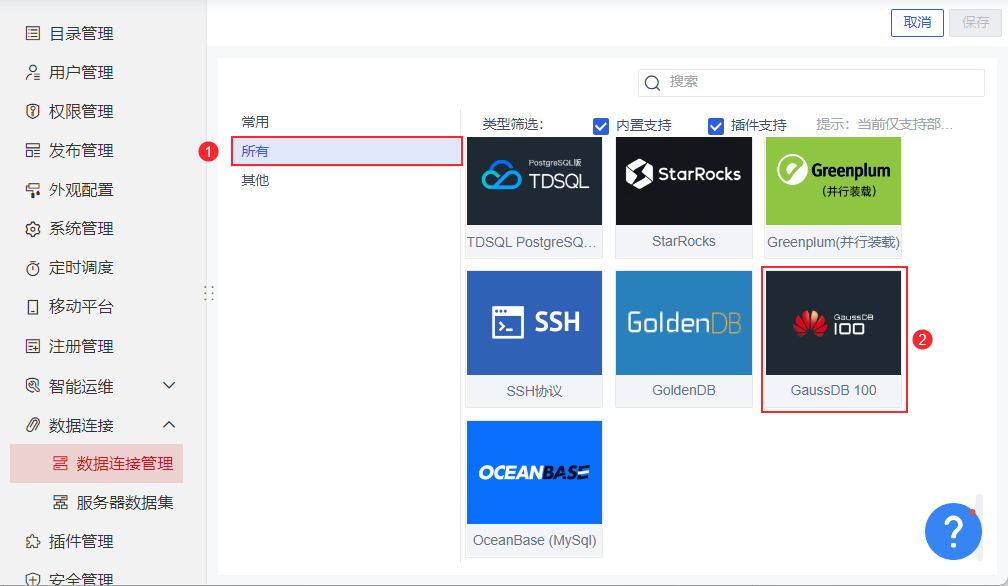Expand the 智能运维 chevron
1008x586 pixels.
click(169, 386)
